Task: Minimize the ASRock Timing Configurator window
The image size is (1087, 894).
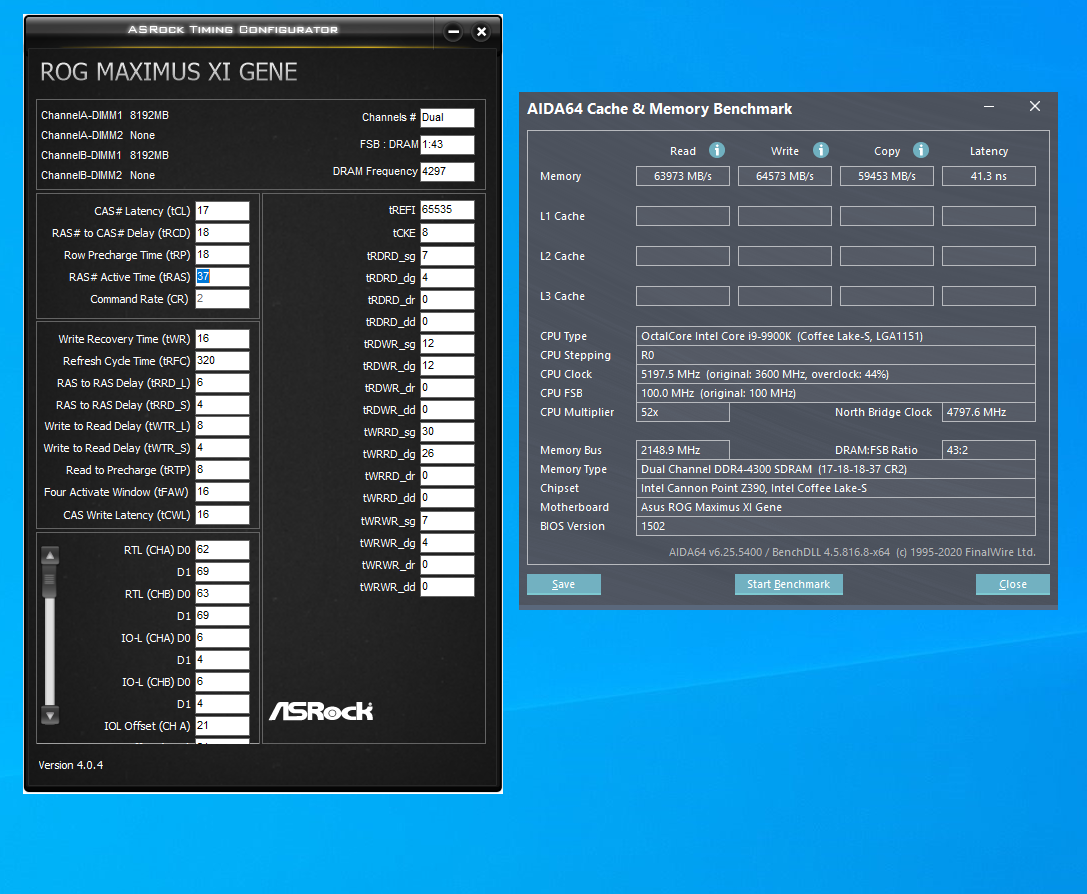Action: (453, 31)
